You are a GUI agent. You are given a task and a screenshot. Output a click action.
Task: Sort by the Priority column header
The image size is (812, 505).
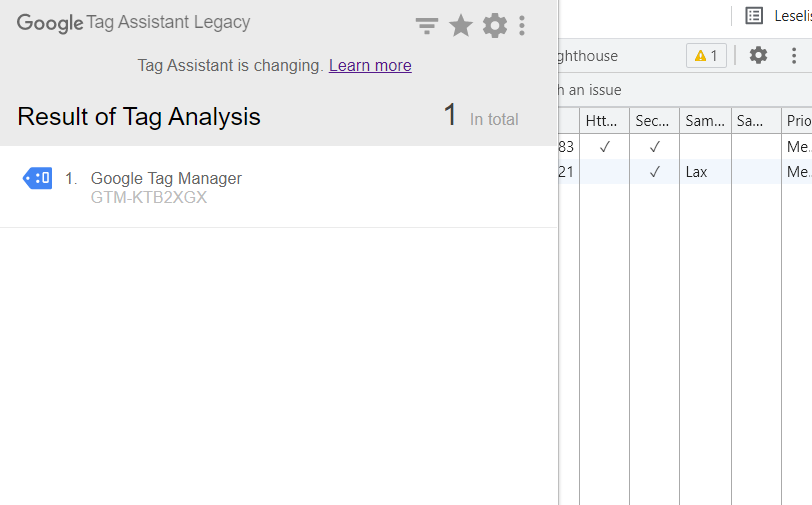[798, 121]
